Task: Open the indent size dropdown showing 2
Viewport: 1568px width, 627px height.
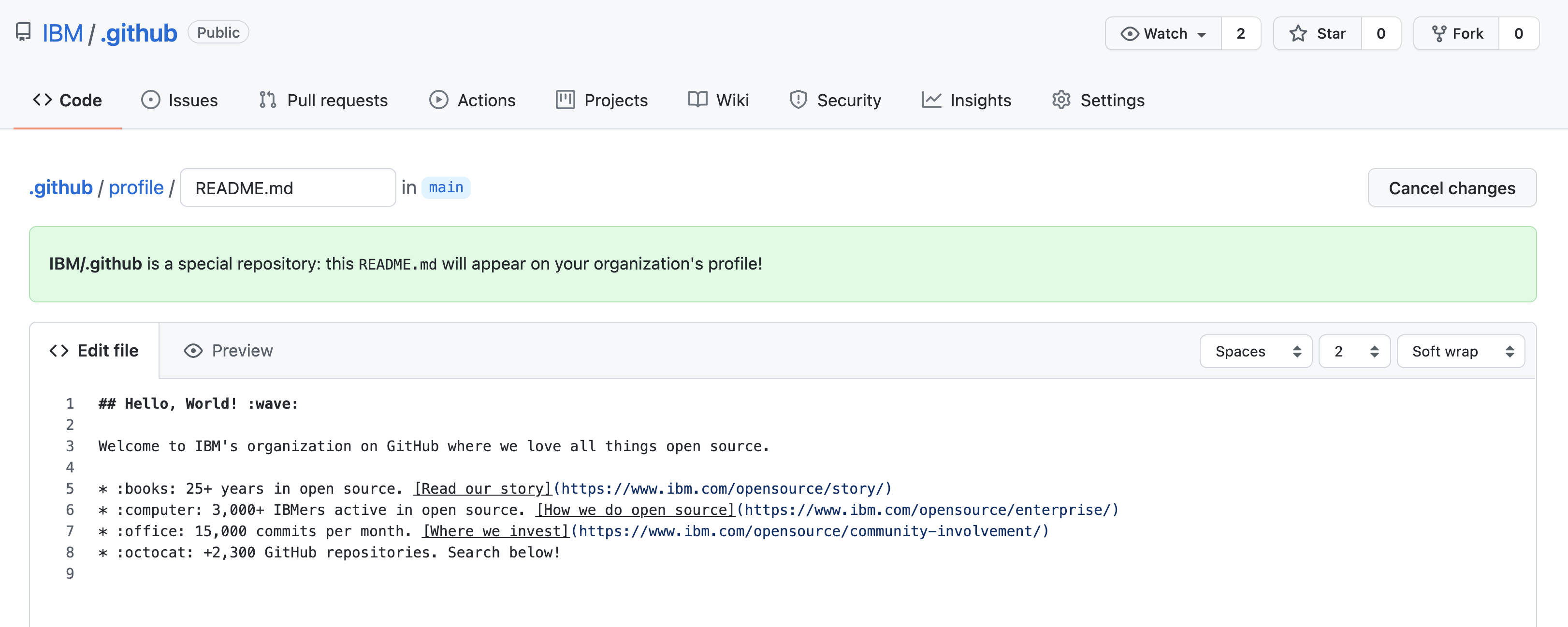Action: click(1354, 352)
